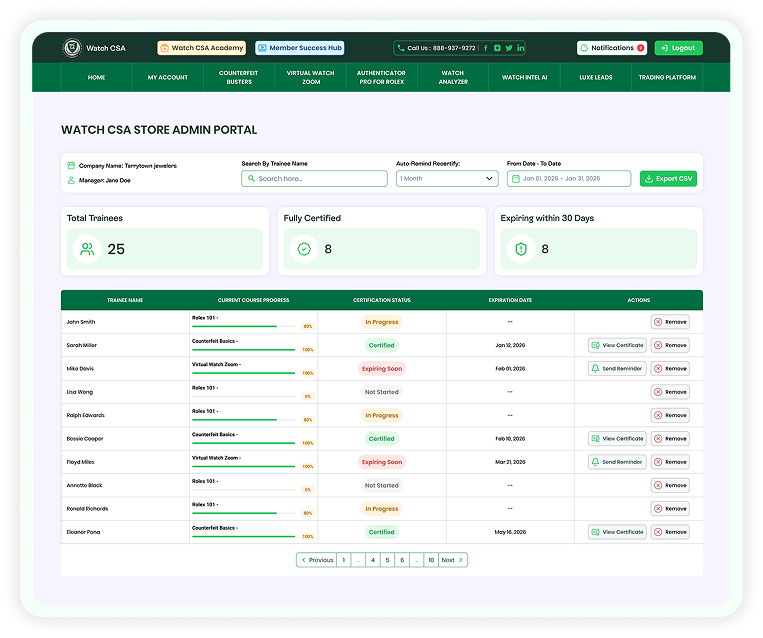Click remove X icon for Ronald Richards
This screenshot has width=763, height=638.
click(658, 509)
